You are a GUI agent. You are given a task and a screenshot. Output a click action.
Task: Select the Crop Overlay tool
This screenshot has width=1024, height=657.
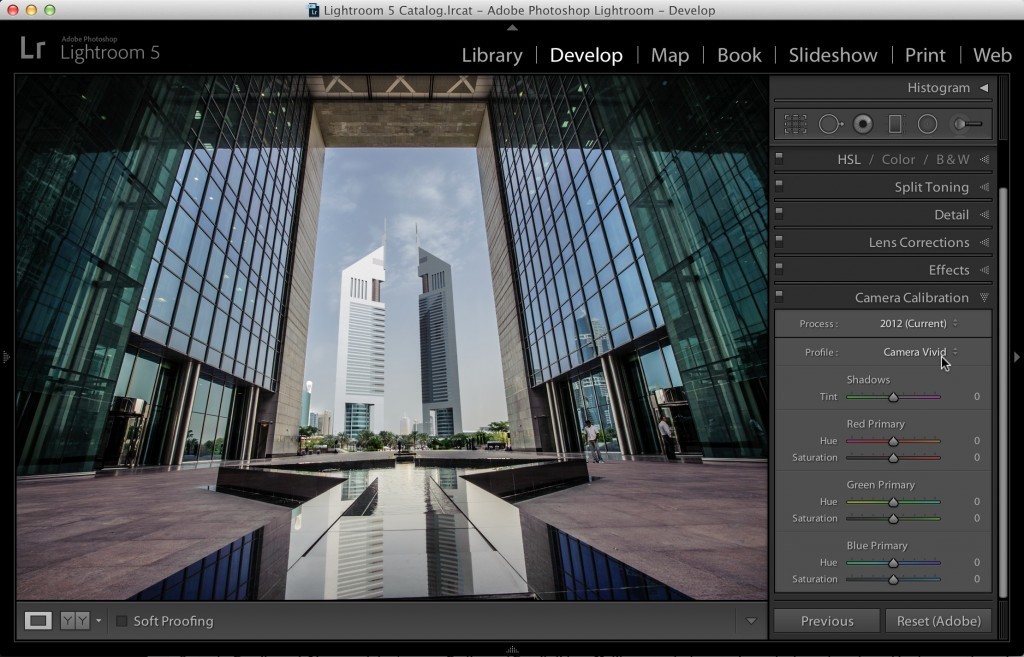[x=795, y=124]
